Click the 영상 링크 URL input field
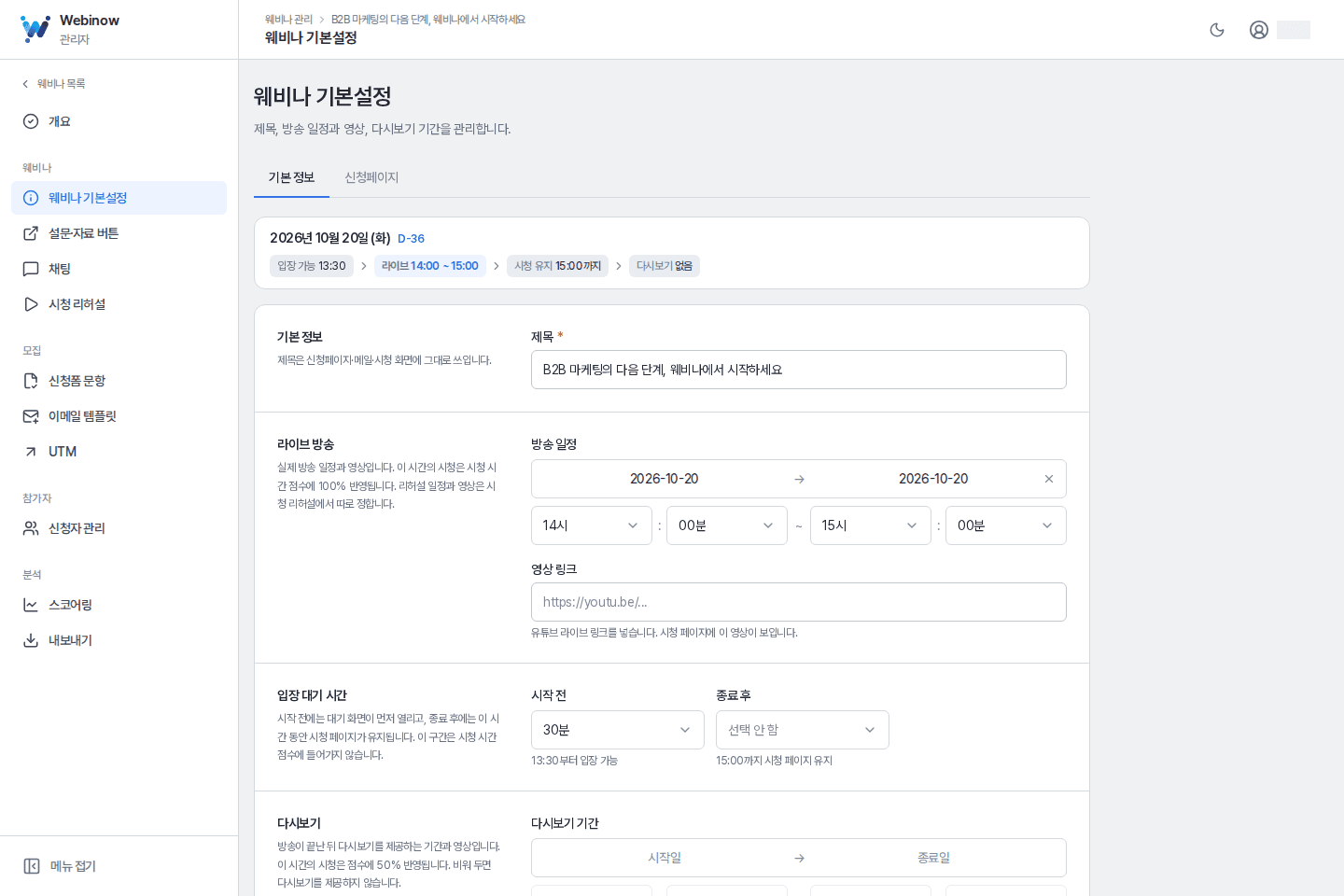Image resolution: width=1344 pixels, height=896 pixels. [799, 602]
